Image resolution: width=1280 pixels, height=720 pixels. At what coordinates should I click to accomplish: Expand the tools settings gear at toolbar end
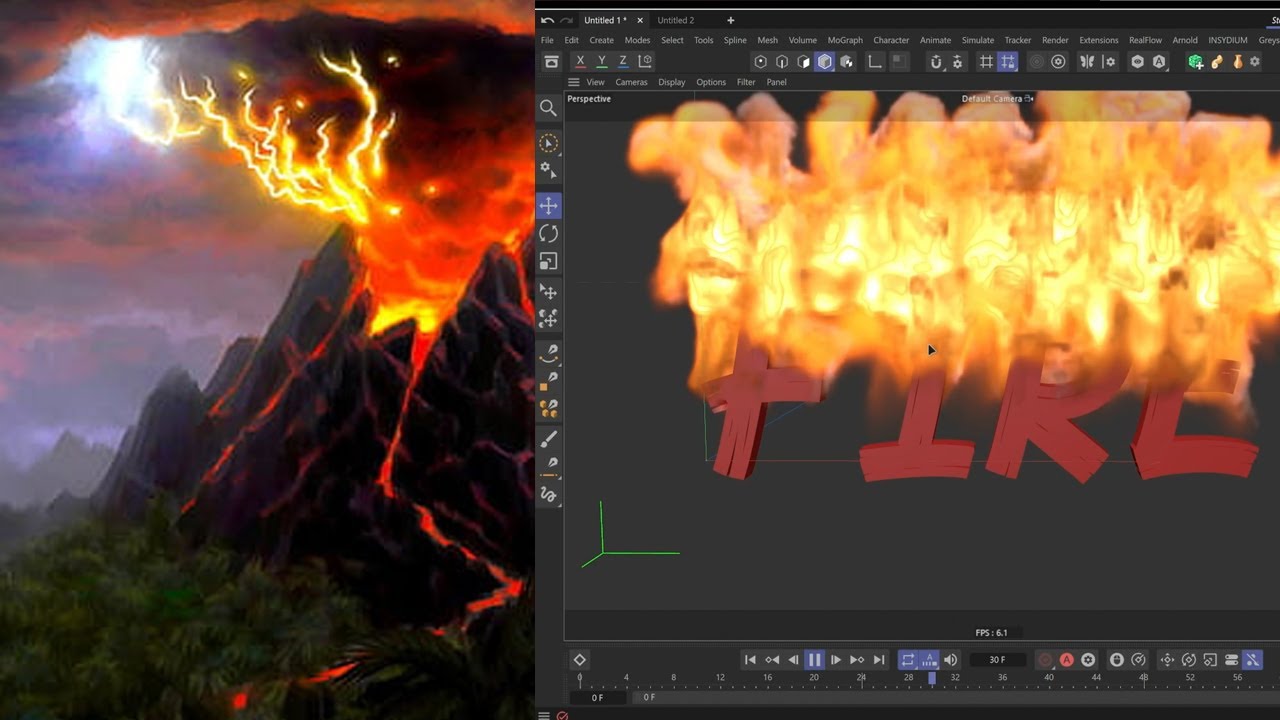[1255, 62]
